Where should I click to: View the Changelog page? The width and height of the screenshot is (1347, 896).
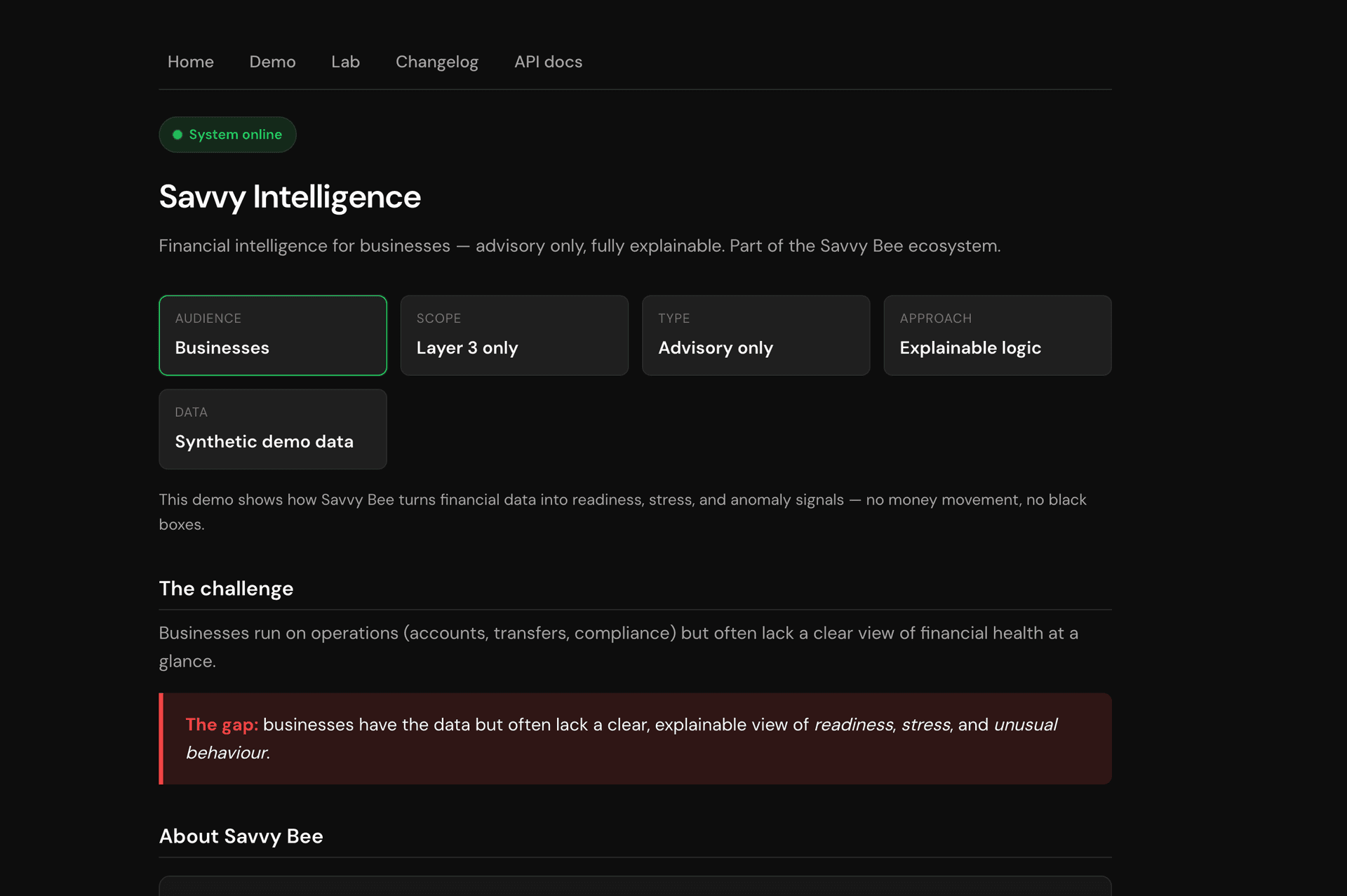436,62
